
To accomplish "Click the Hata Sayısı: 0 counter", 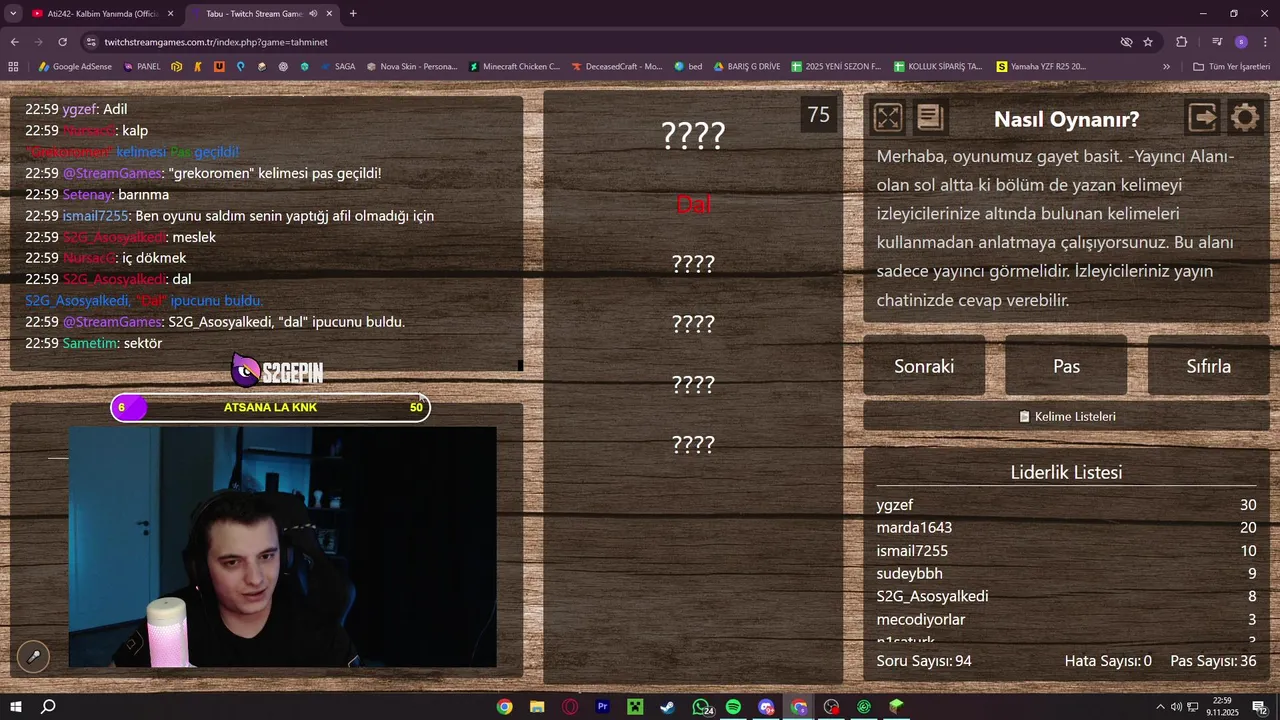I will [x=1108, y=661].
